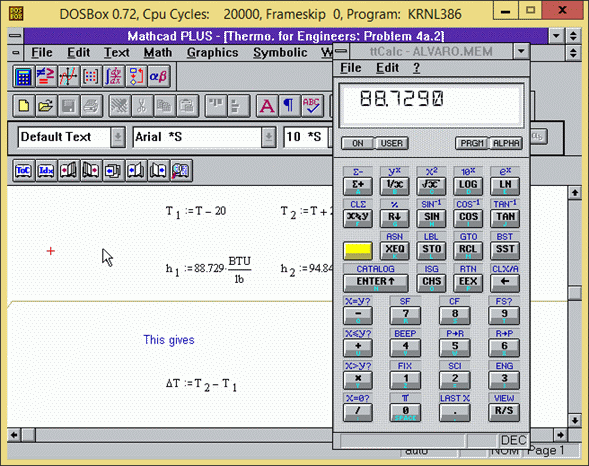Run the ABC spell check
Viewport: 589px width, 466px height.
[312, 106]
